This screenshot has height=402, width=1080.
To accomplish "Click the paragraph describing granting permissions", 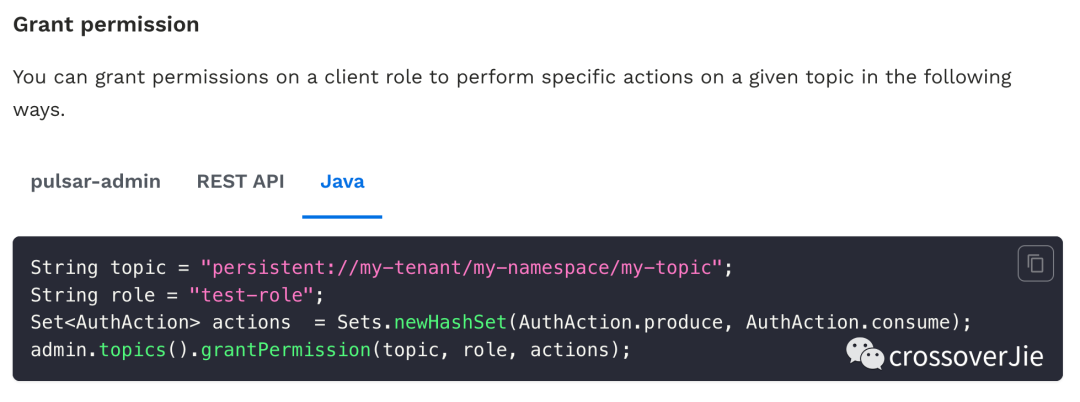I will [x=512, y=93].
